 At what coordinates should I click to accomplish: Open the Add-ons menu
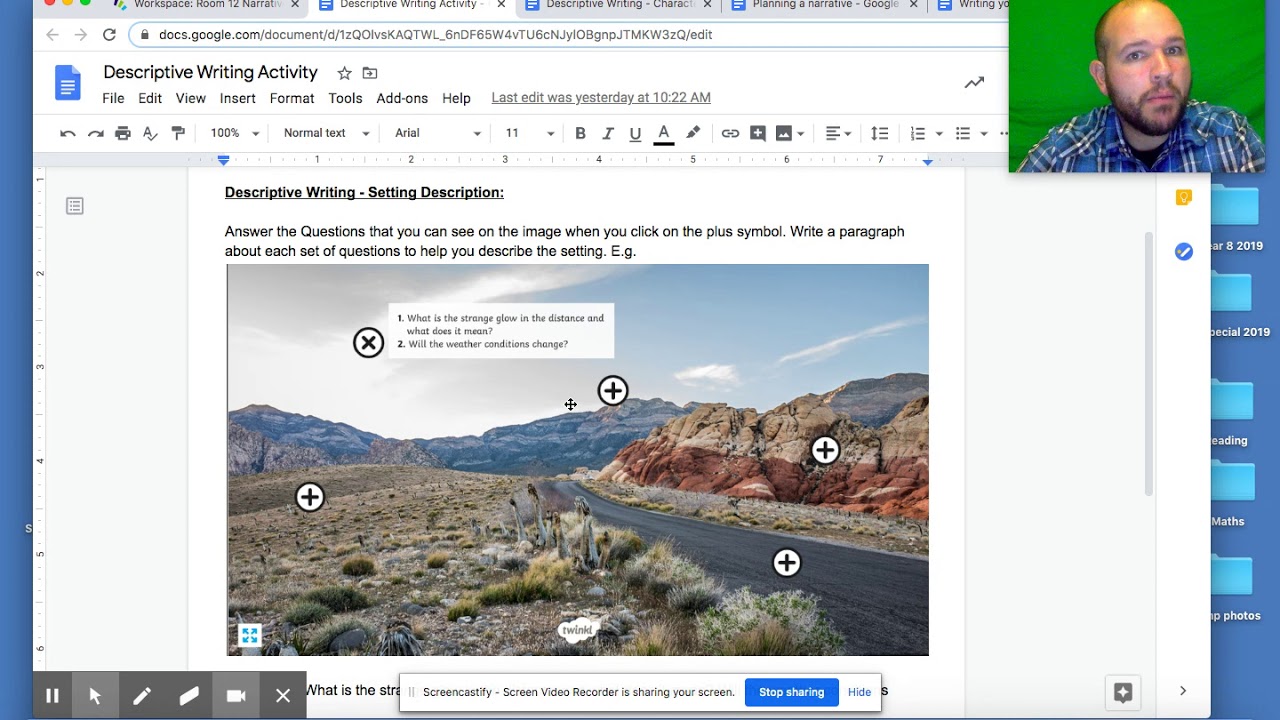(x=402, y=98)
